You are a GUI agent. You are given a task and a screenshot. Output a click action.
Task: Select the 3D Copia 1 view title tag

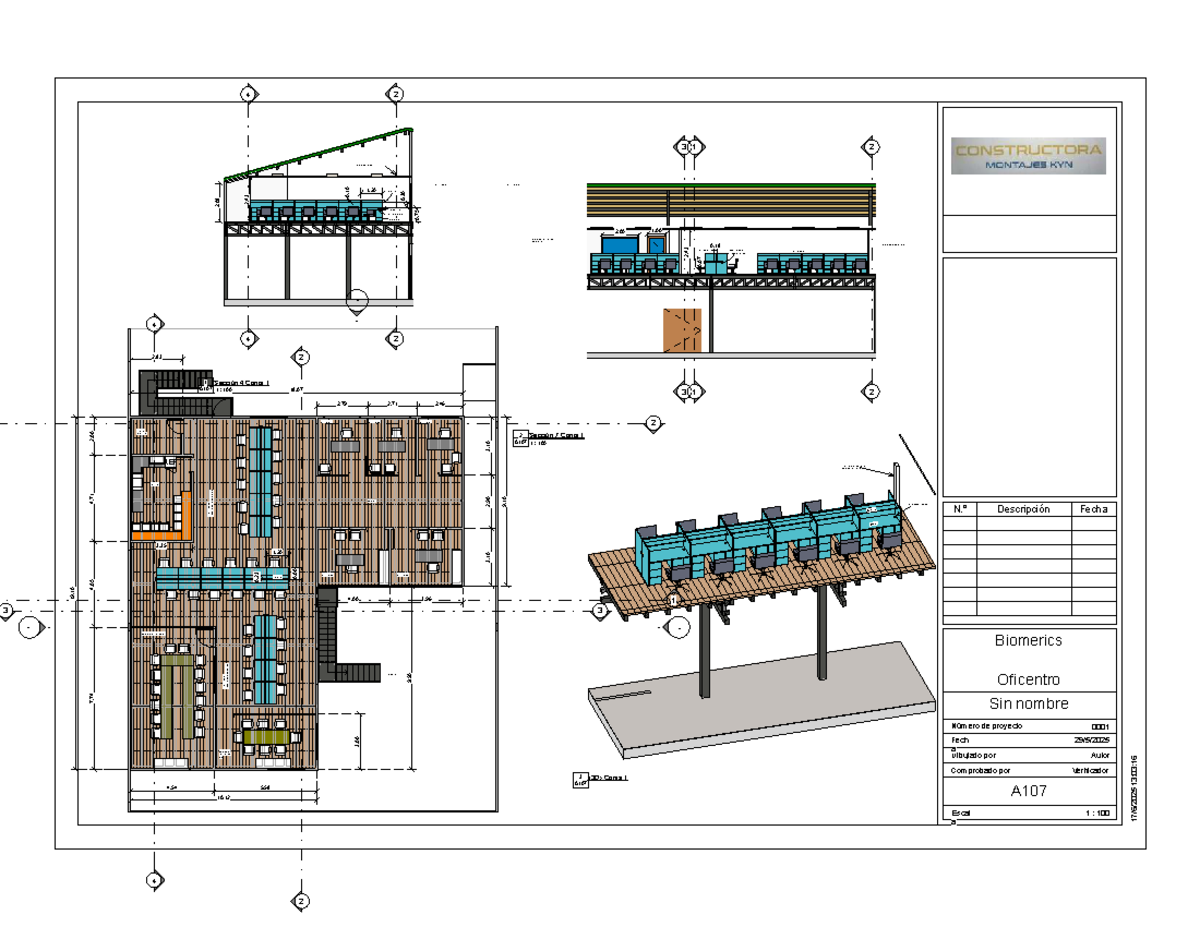(x=596, y=779)
